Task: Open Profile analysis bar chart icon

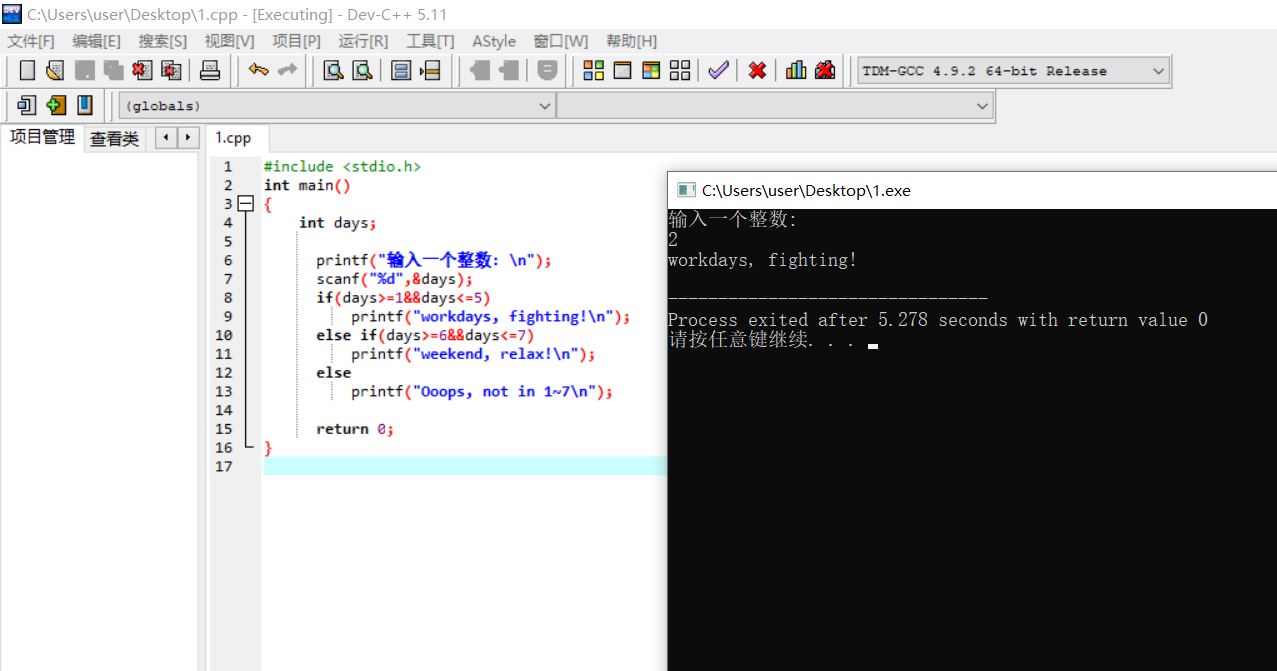Action: tap(796, 71)
